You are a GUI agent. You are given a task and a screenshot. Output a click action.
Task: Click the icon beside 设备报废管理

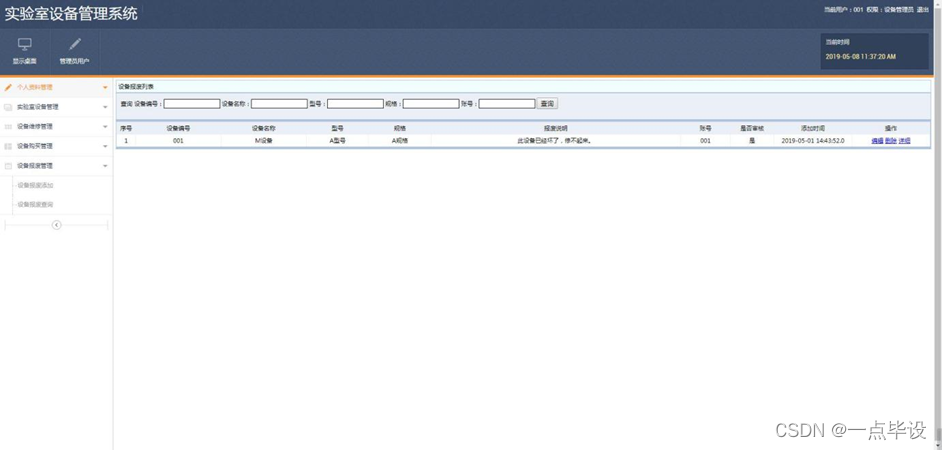[x=8, y=166]
